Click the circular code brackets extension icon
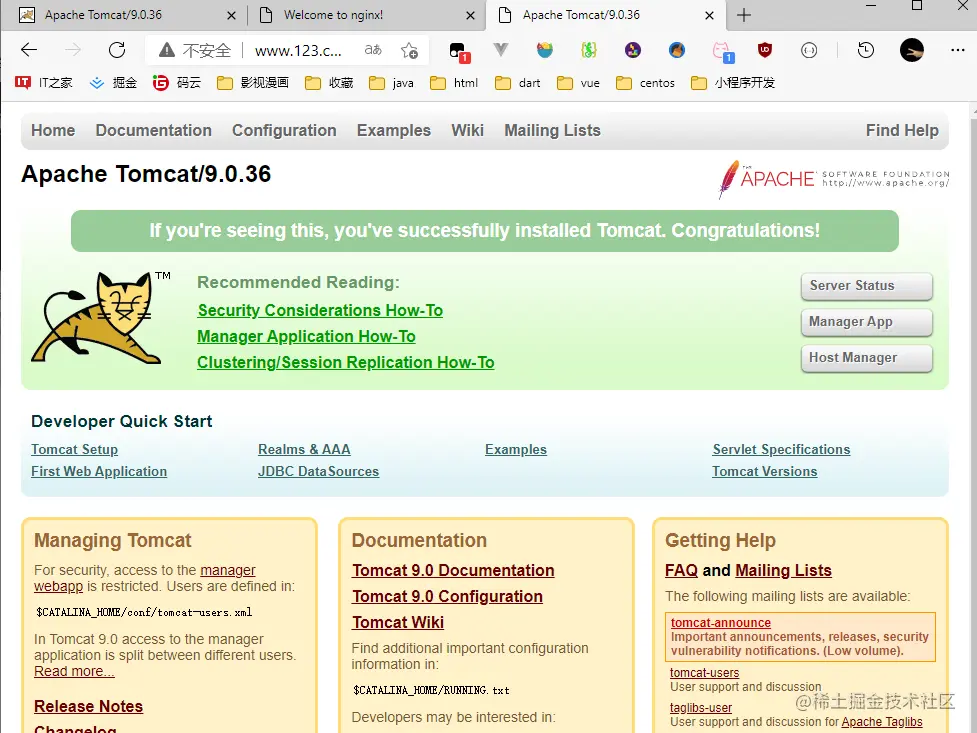Screen dimensions: 977x733 coord(809,50)
